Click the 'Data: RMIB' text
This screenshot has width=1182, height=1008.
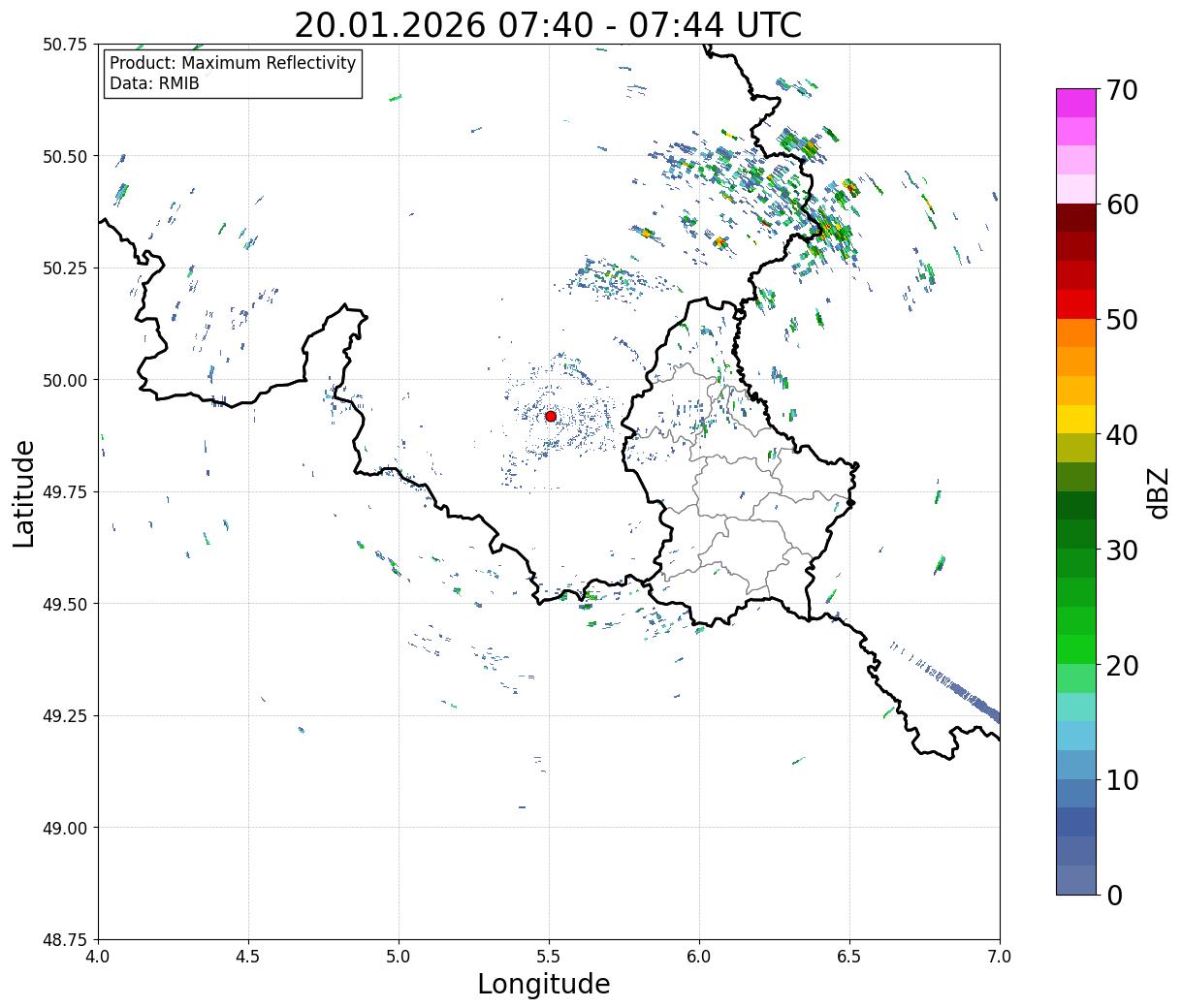pyautogui.click(x=154, y=83)
